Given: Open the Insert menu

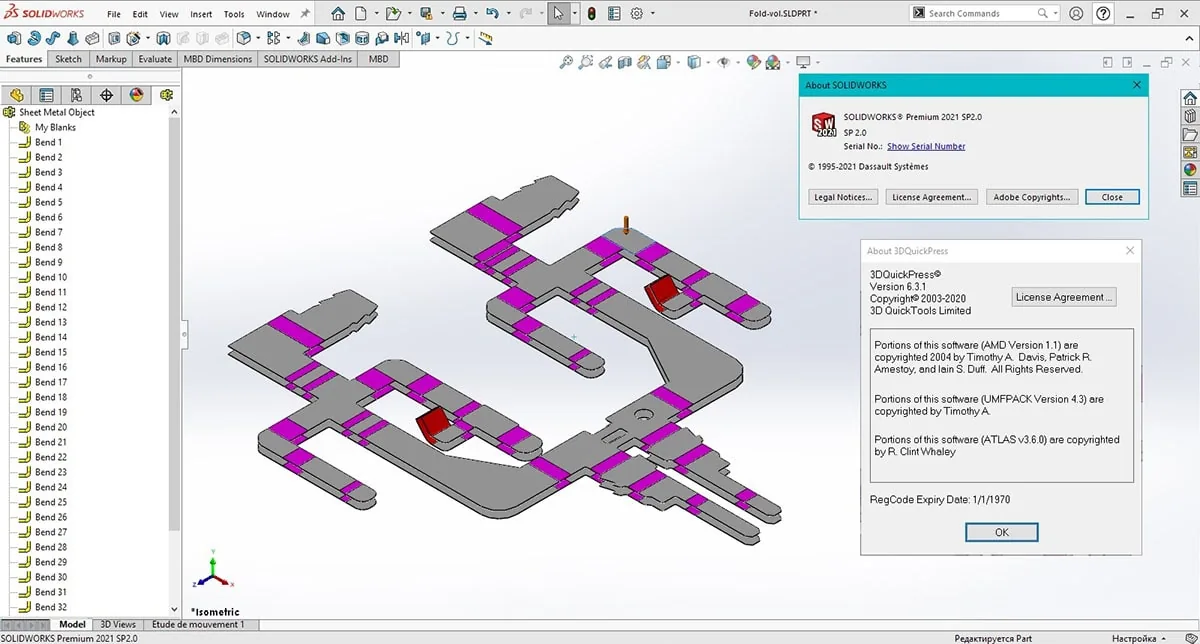Looking at the screenshot, I should click(x=201, y=15).
